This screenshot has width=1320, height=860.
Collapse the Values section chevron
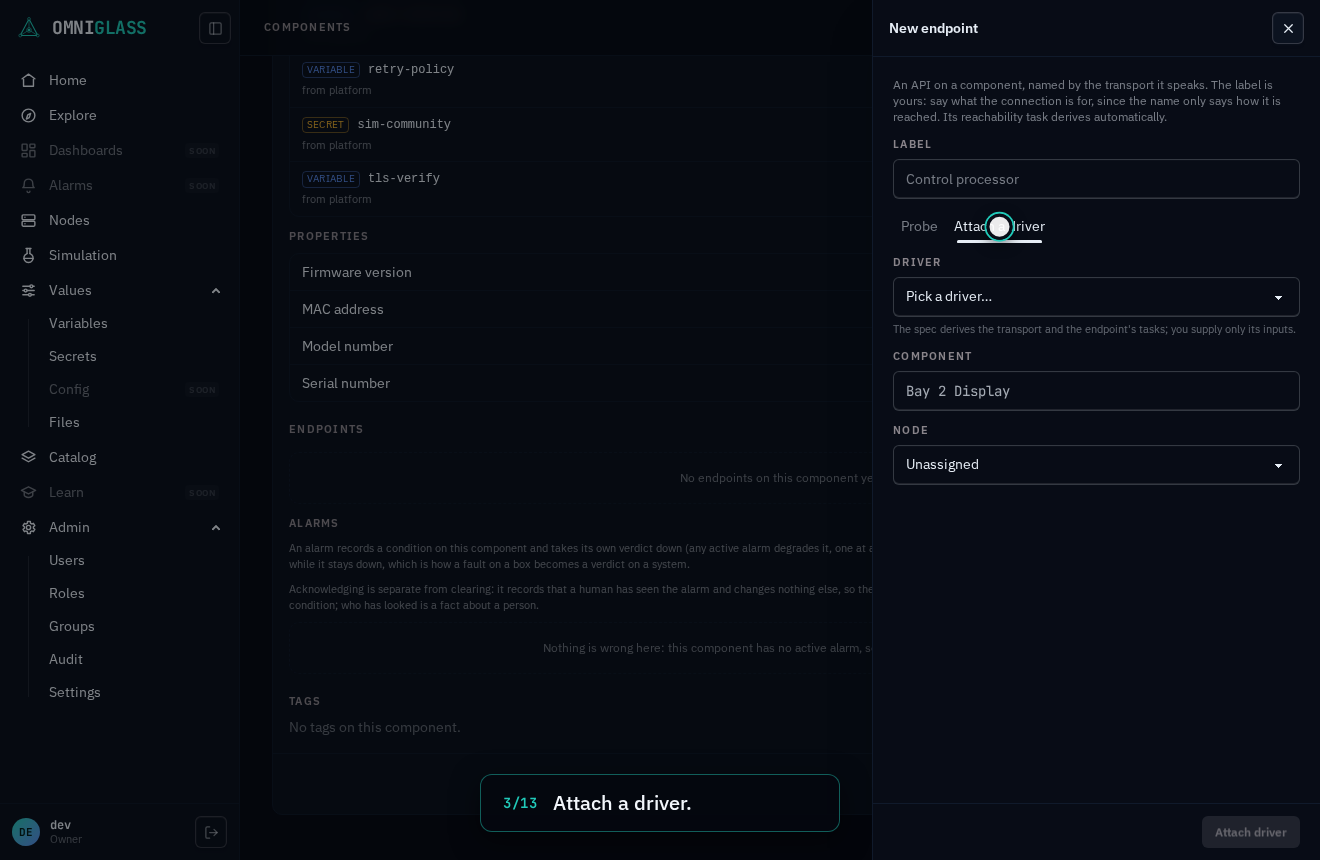pyautogui.click(x=216, y=291)
